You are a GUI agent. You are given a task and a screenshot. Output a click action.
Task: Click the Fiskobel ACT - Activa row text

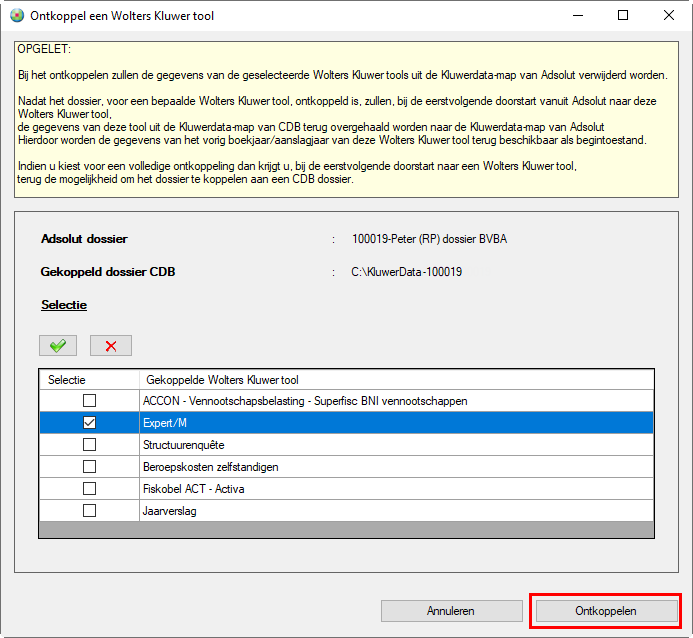click(193, 489)
